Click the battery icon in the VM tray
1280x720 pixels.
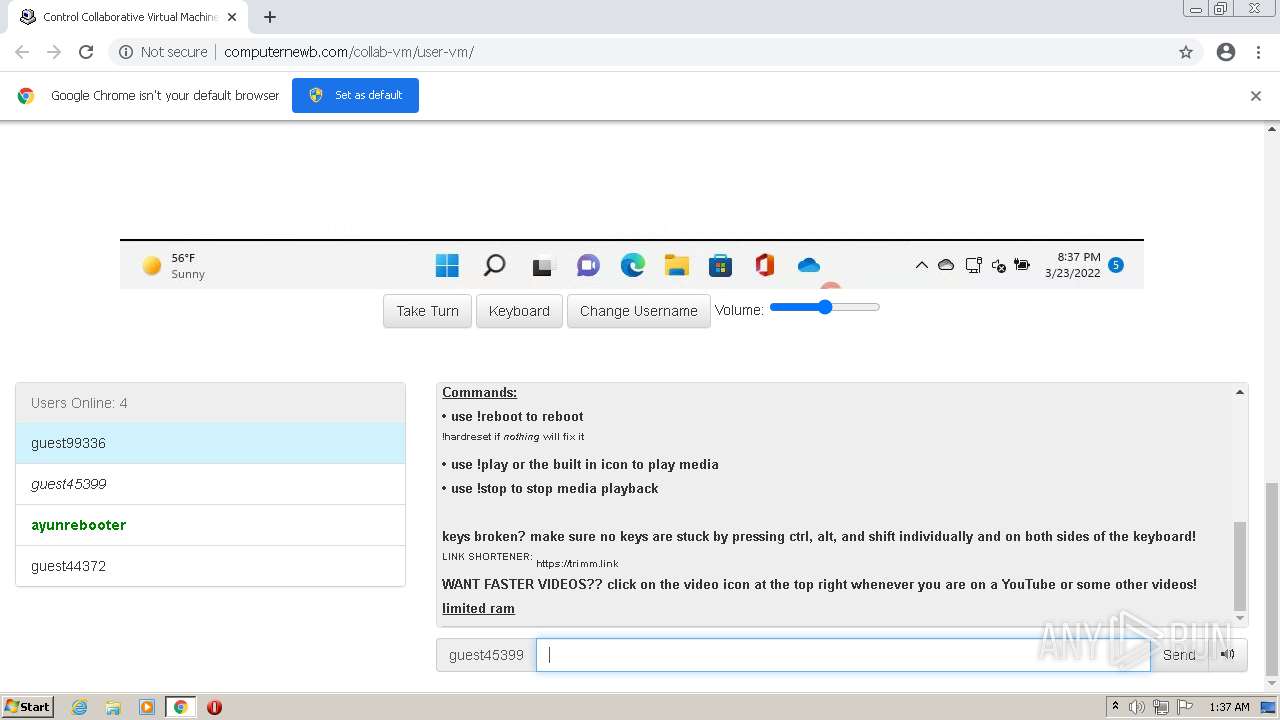pyautogui.click(x=1022, y=265)
